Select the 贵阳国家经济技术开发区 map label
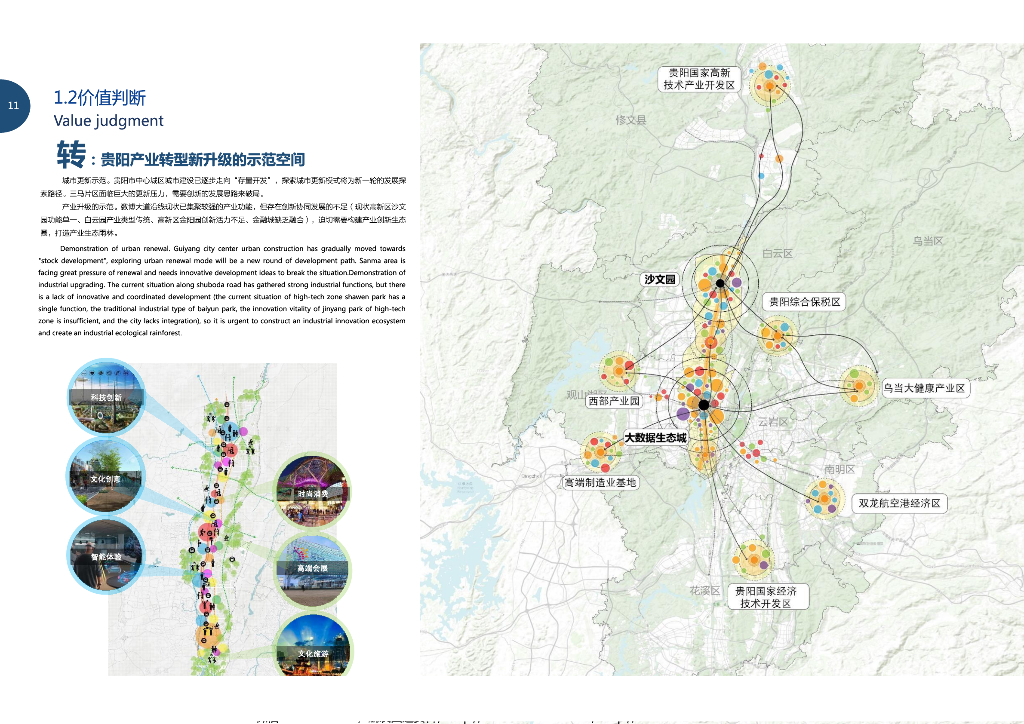The width and height of the screenshot is (1024, 724). click(x=767, y=597)
